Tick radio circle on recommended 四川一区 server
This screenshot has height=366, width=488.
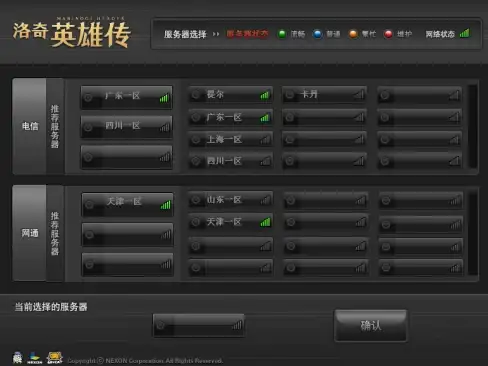[88, 127]
